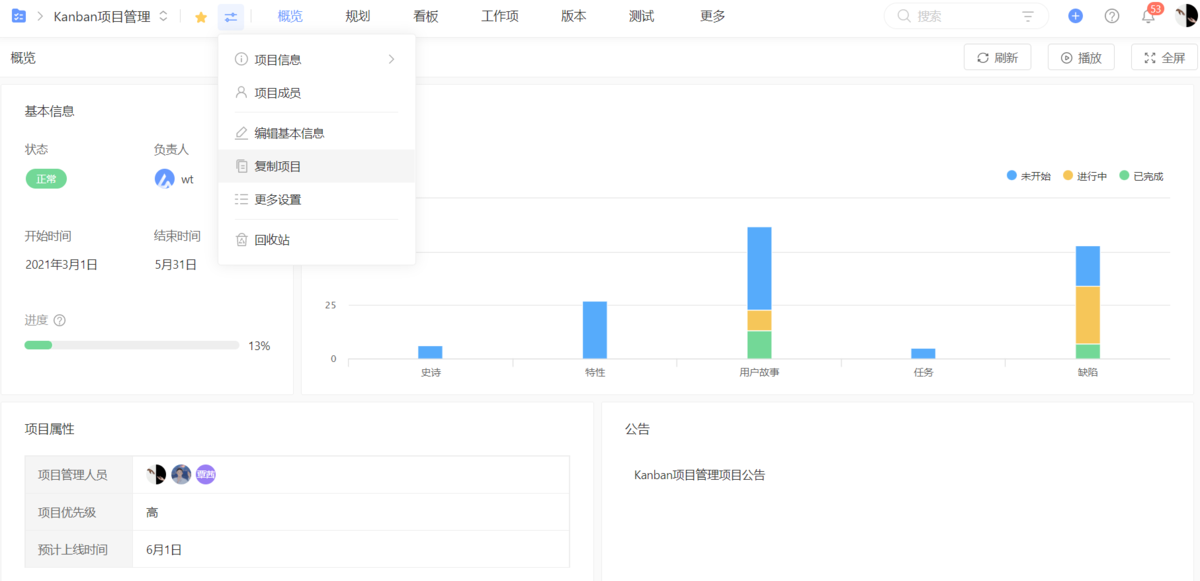1200x581 pixels.
Task: Click the 13% progress bar
Action: point(130,344)
